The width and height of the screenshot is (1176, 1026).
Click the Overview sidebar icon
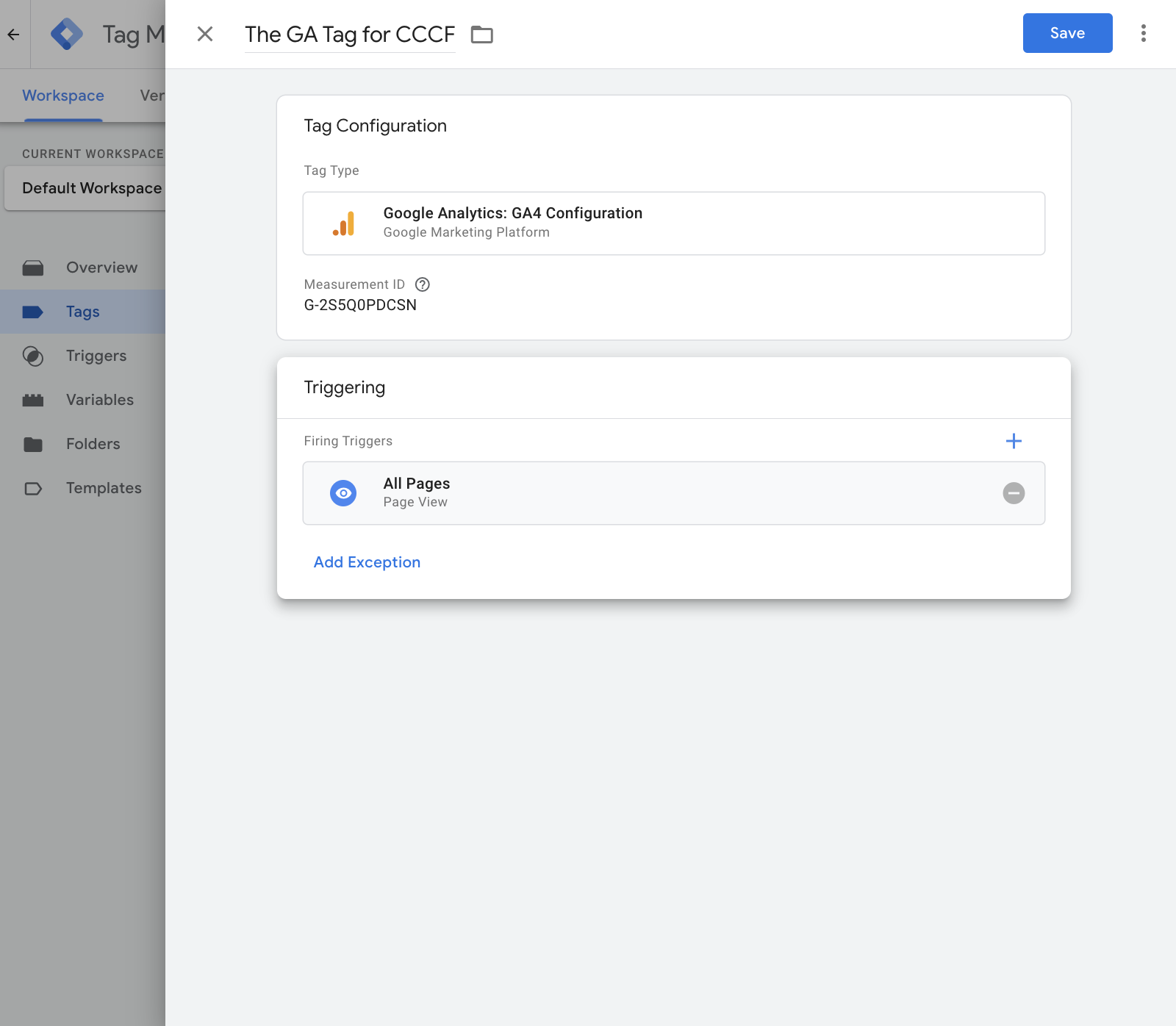(33, 268)
